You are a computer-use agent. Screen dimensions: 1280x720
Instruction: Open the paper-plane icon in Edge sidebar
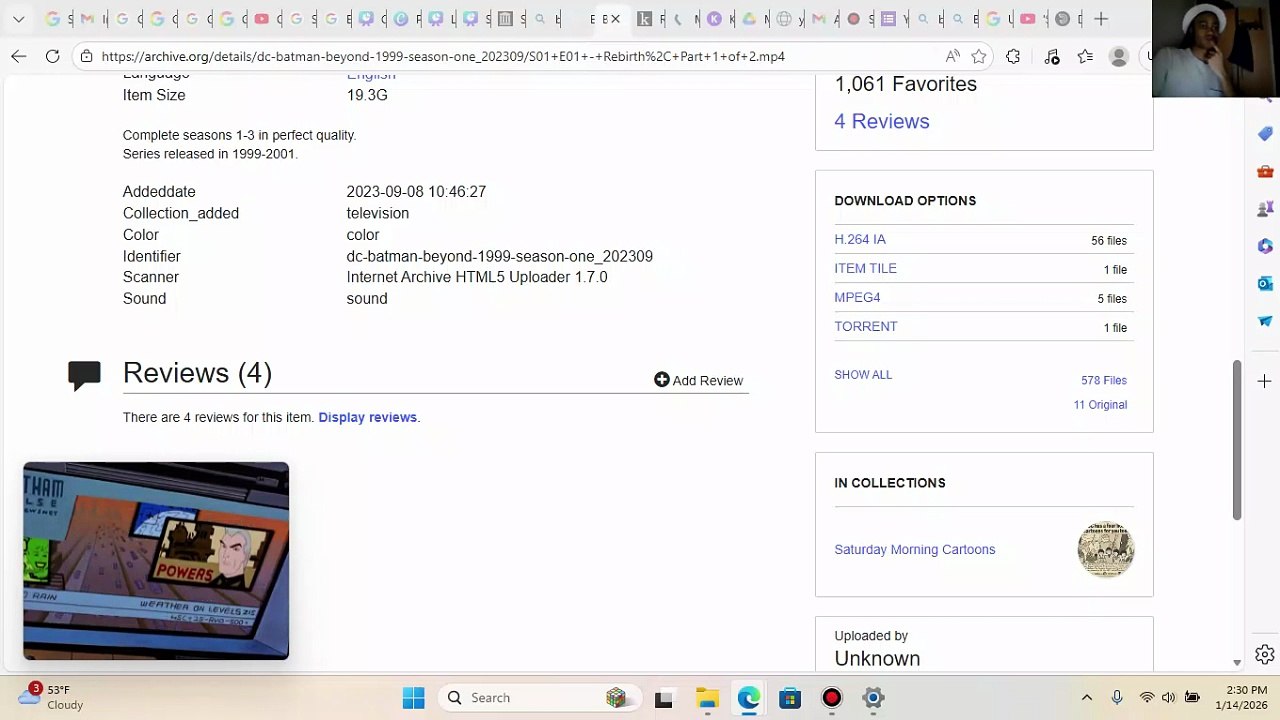1265,321
